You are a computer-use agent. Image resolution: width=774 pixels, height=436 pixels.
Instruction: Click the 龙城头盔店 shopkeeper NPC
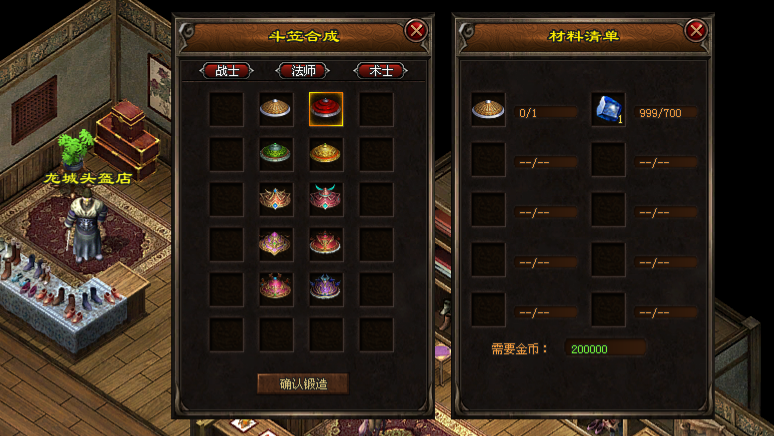point(87,227)
